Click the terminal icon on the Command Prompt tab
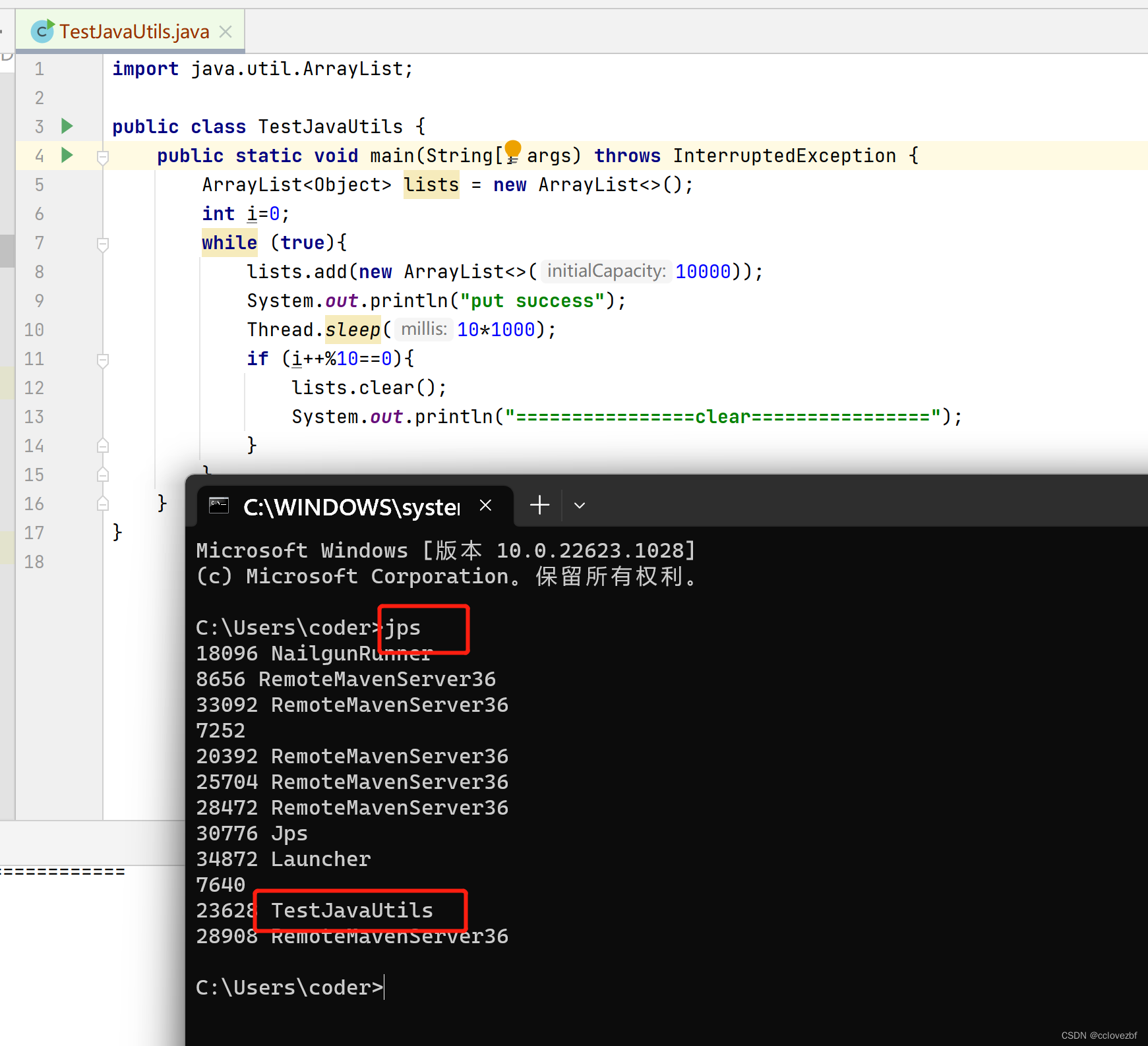 coord(218,506)
